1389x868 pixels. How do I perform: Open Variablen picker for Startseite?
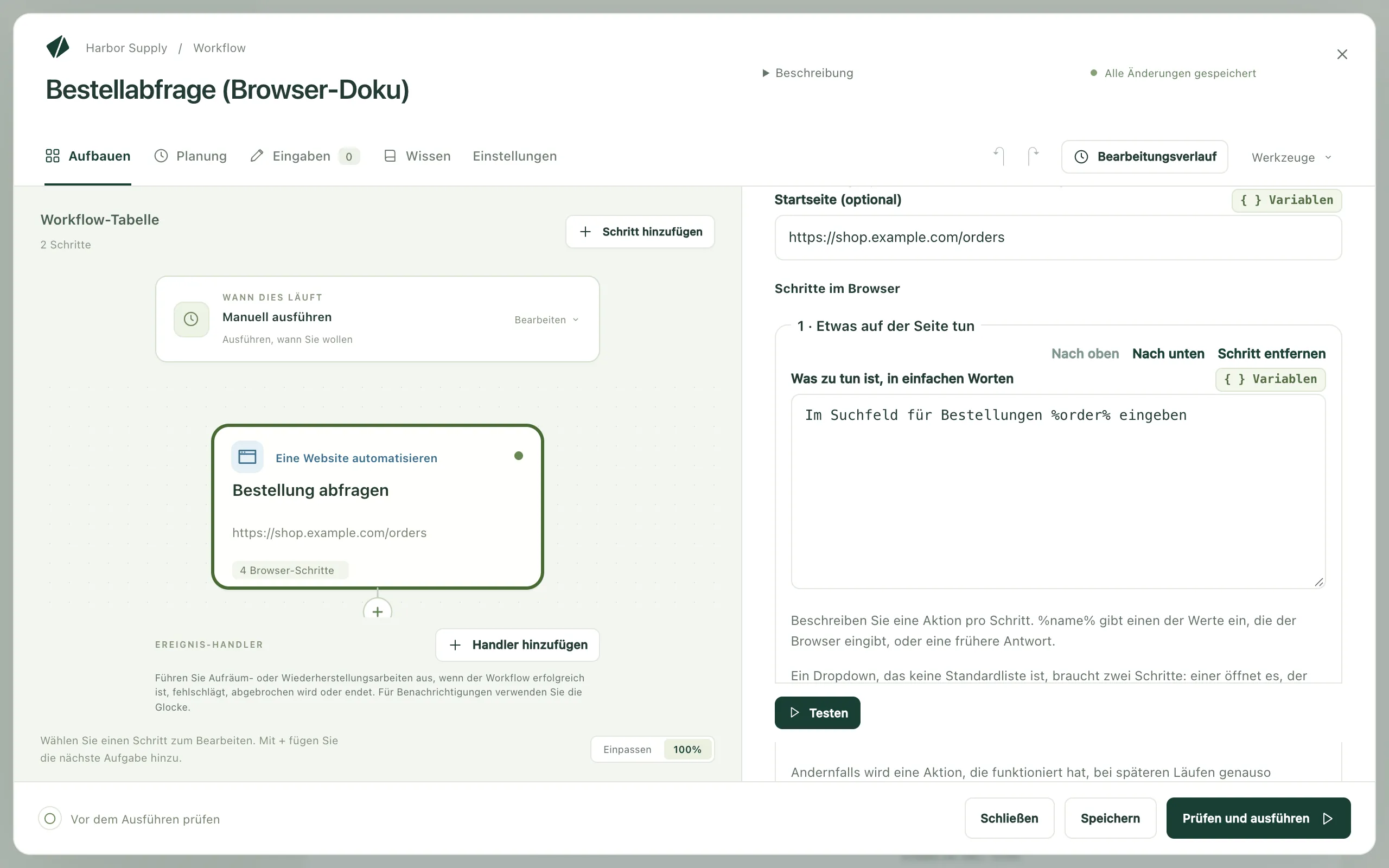pos(1286,200)
